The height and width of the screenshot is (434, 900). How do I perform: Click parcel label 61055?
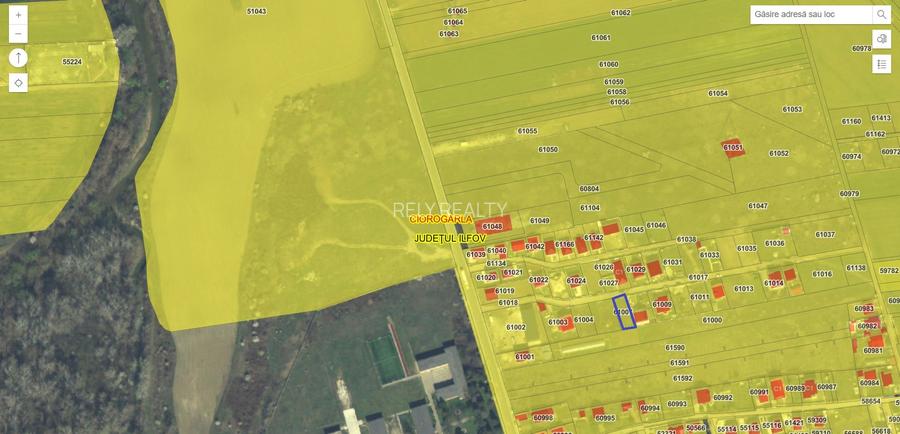[527, 131]
